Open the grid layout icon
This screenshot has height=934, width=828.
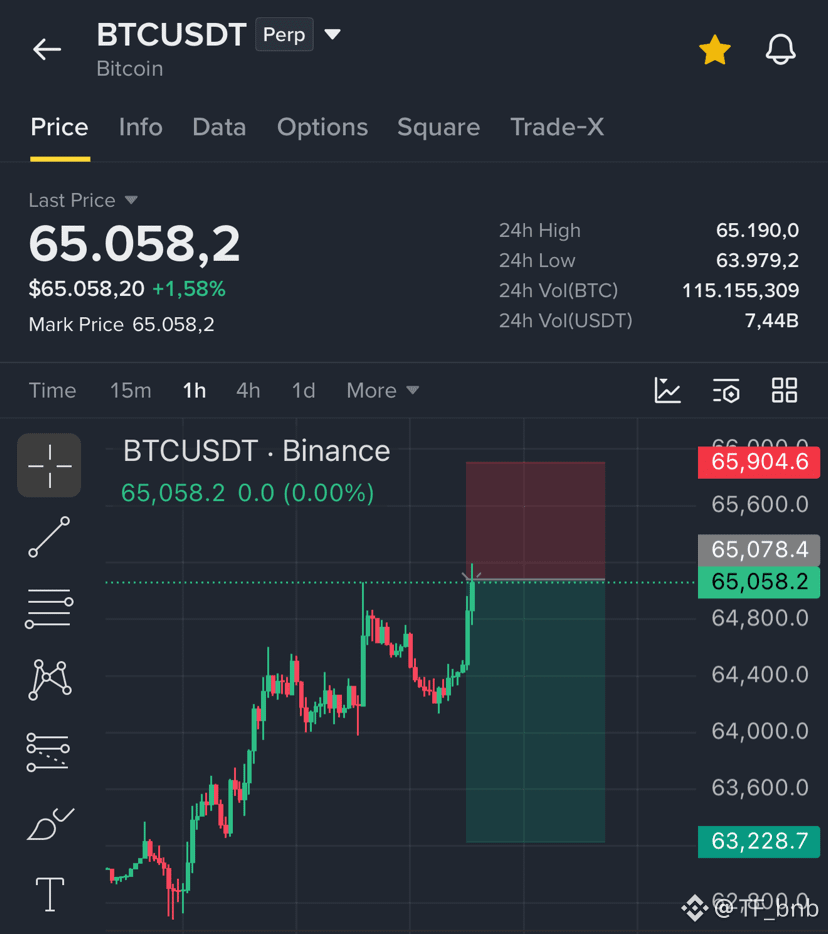click(784, 391)
